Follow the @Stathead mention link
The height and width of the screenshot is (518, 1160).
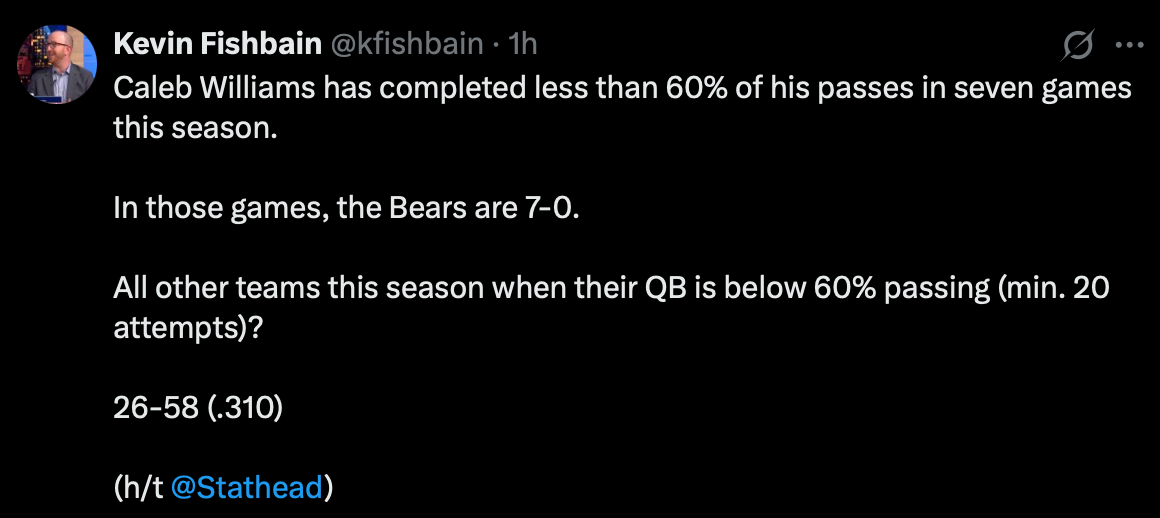point(247,487)
